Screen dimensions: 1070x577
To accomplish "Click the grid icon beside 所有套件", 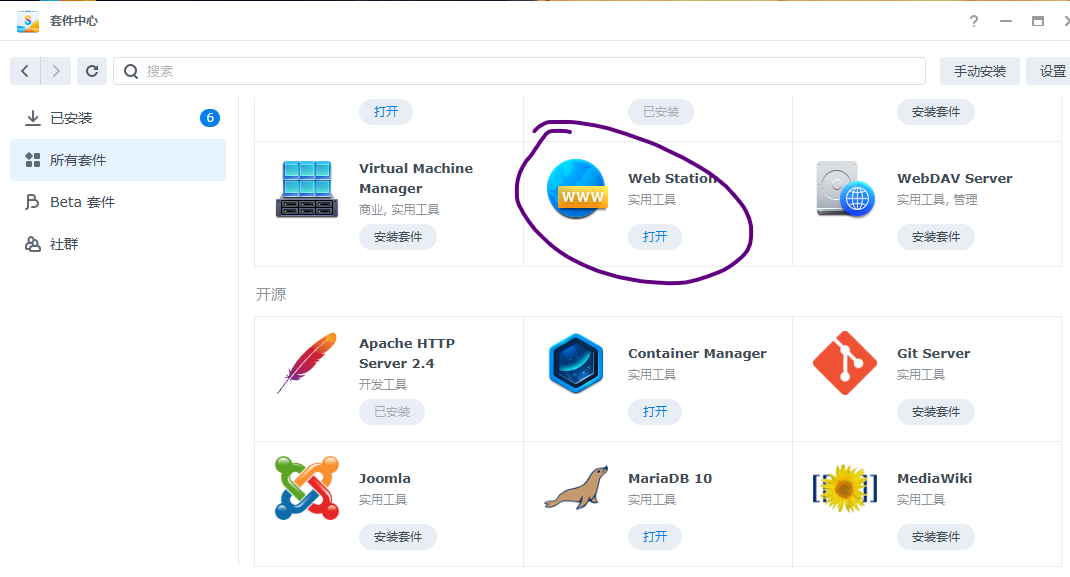I will tap(32, 160).
